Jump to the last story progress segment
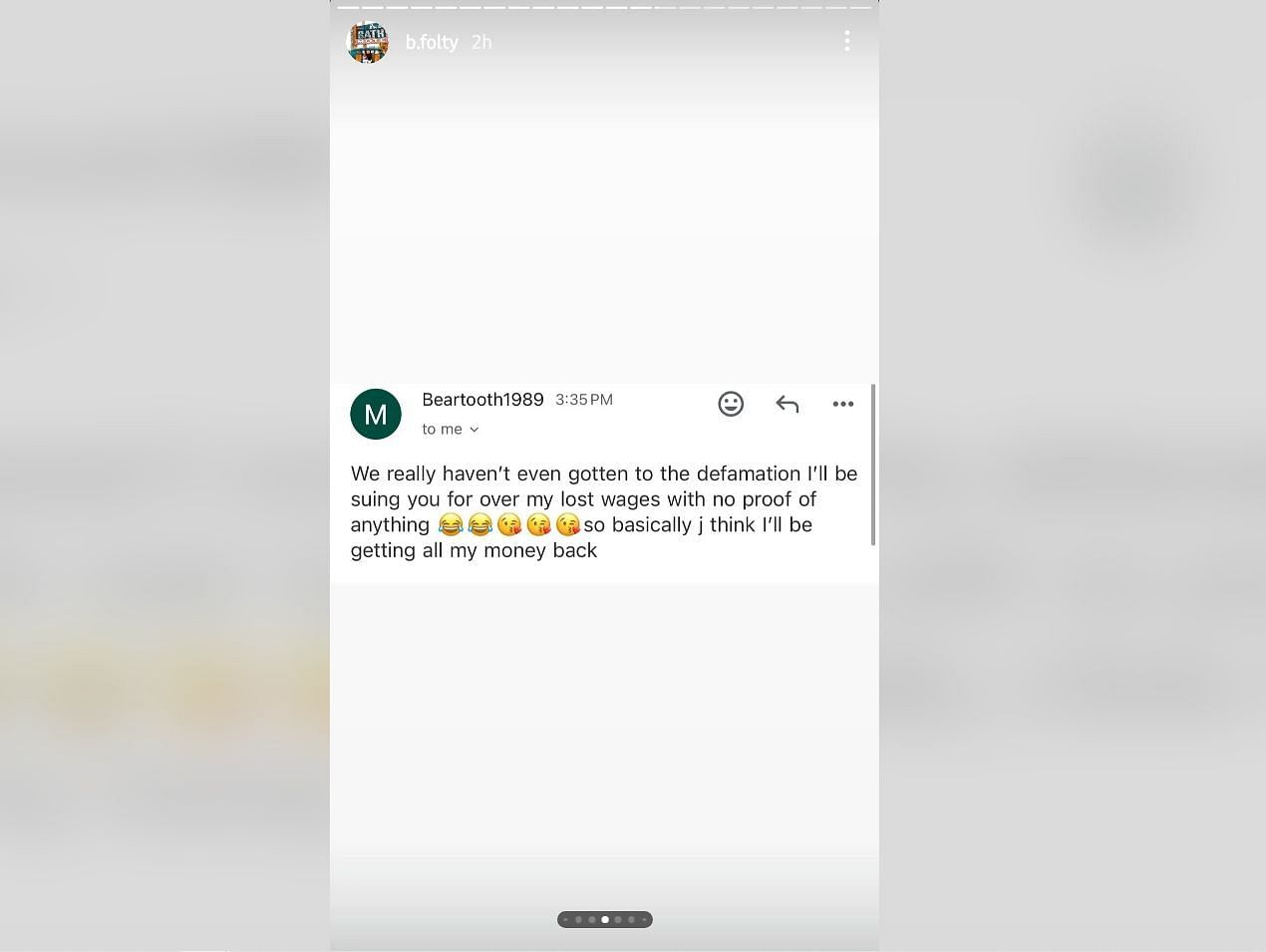The height and width of the screenshot is (952, 1266). pyautogui.click(x=860, y=7)
